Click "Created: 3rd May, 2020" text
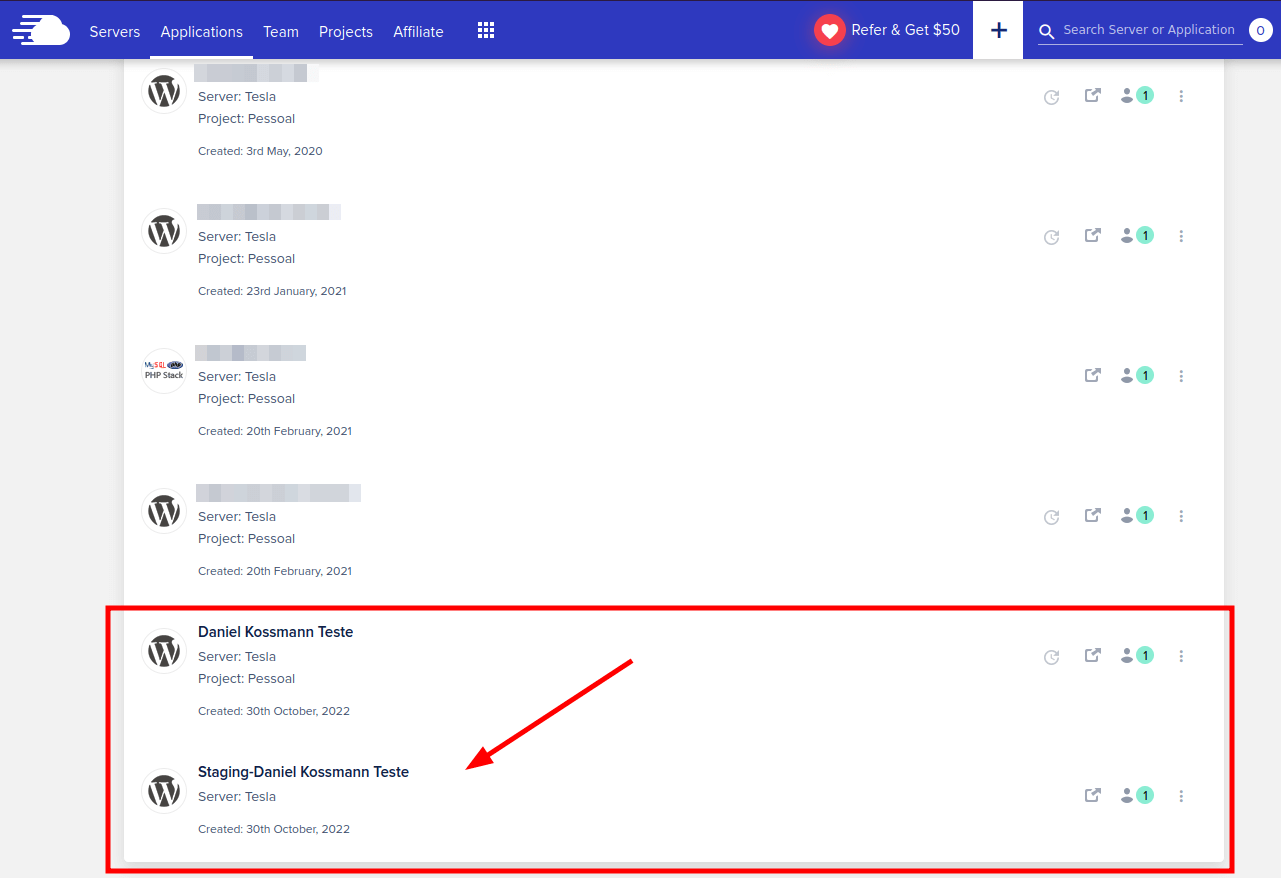 point(260,151)
